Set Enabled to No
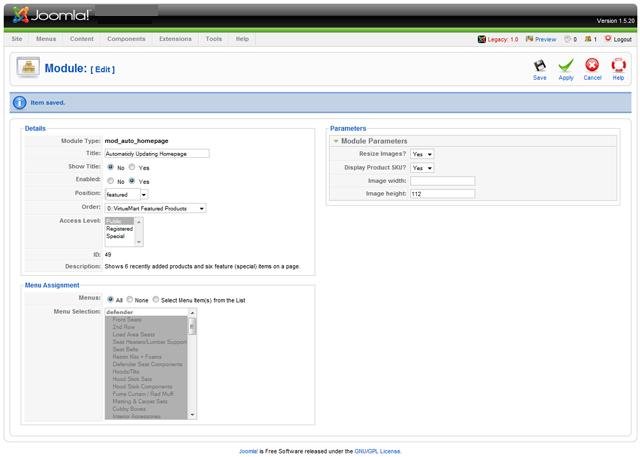 point(111,181)
